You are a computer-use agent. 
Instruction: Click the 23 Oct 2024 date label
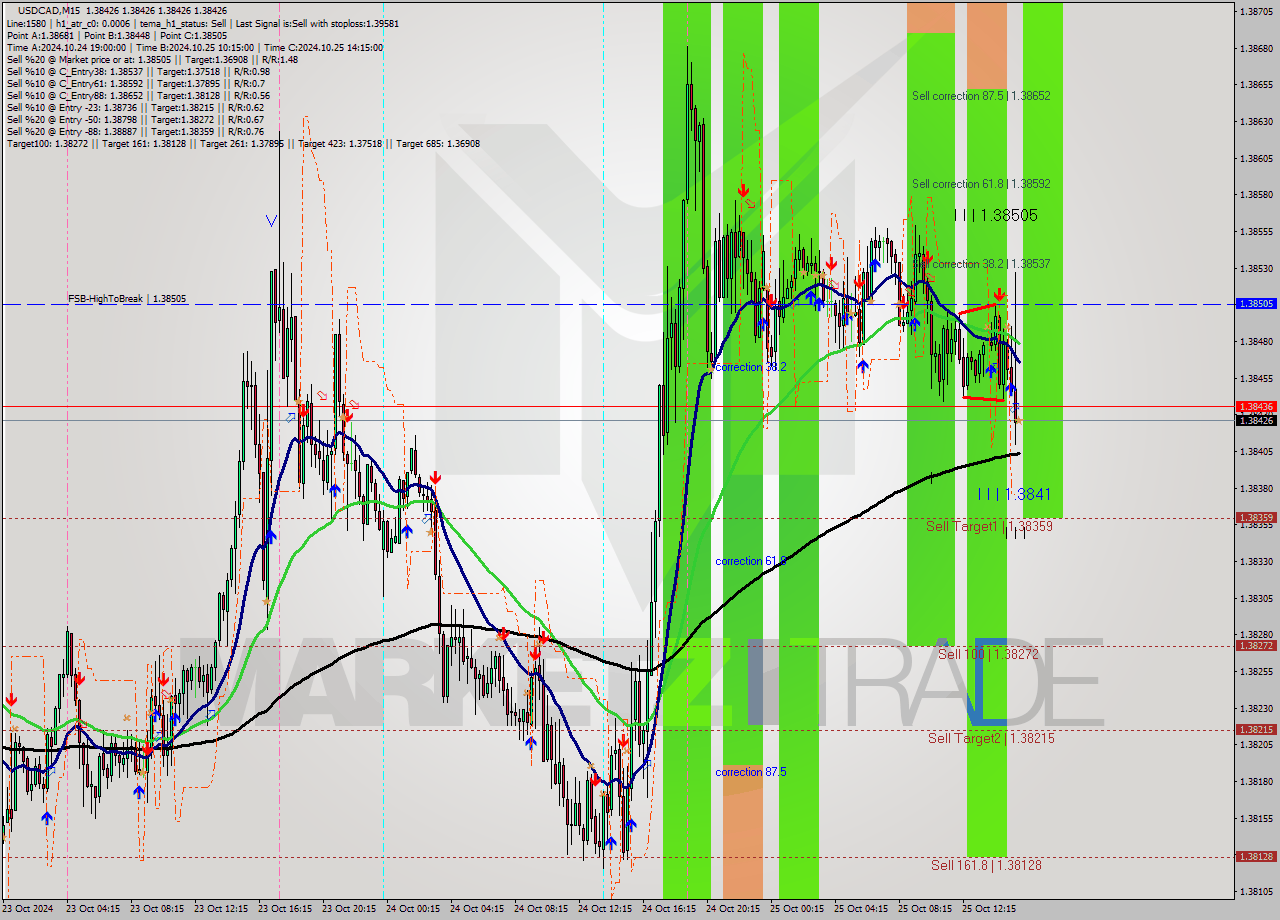click(x=27, y=909)
